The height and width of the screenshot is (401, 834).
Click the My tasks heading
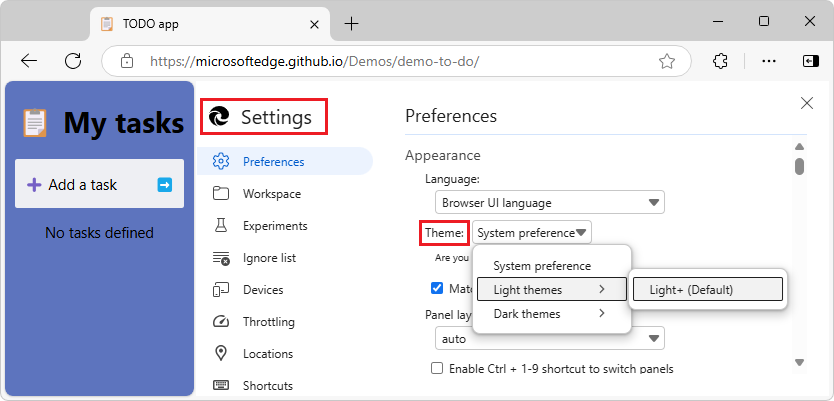[x=123, y=123]
